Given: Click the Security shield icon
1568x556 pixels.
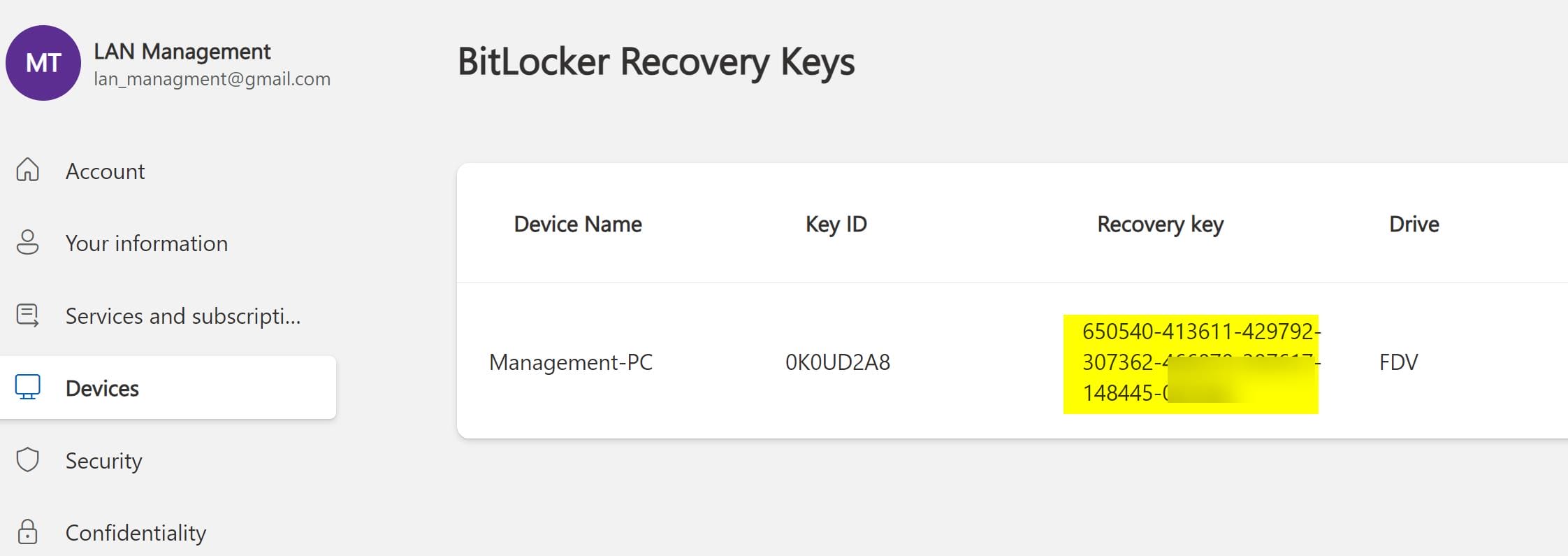Looking at the screenshot, I should click(x=28, y=459).
